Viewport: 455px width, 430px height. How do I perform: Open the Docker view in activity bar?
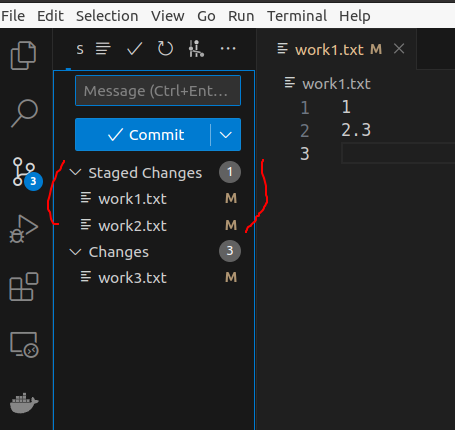(24, 403)
